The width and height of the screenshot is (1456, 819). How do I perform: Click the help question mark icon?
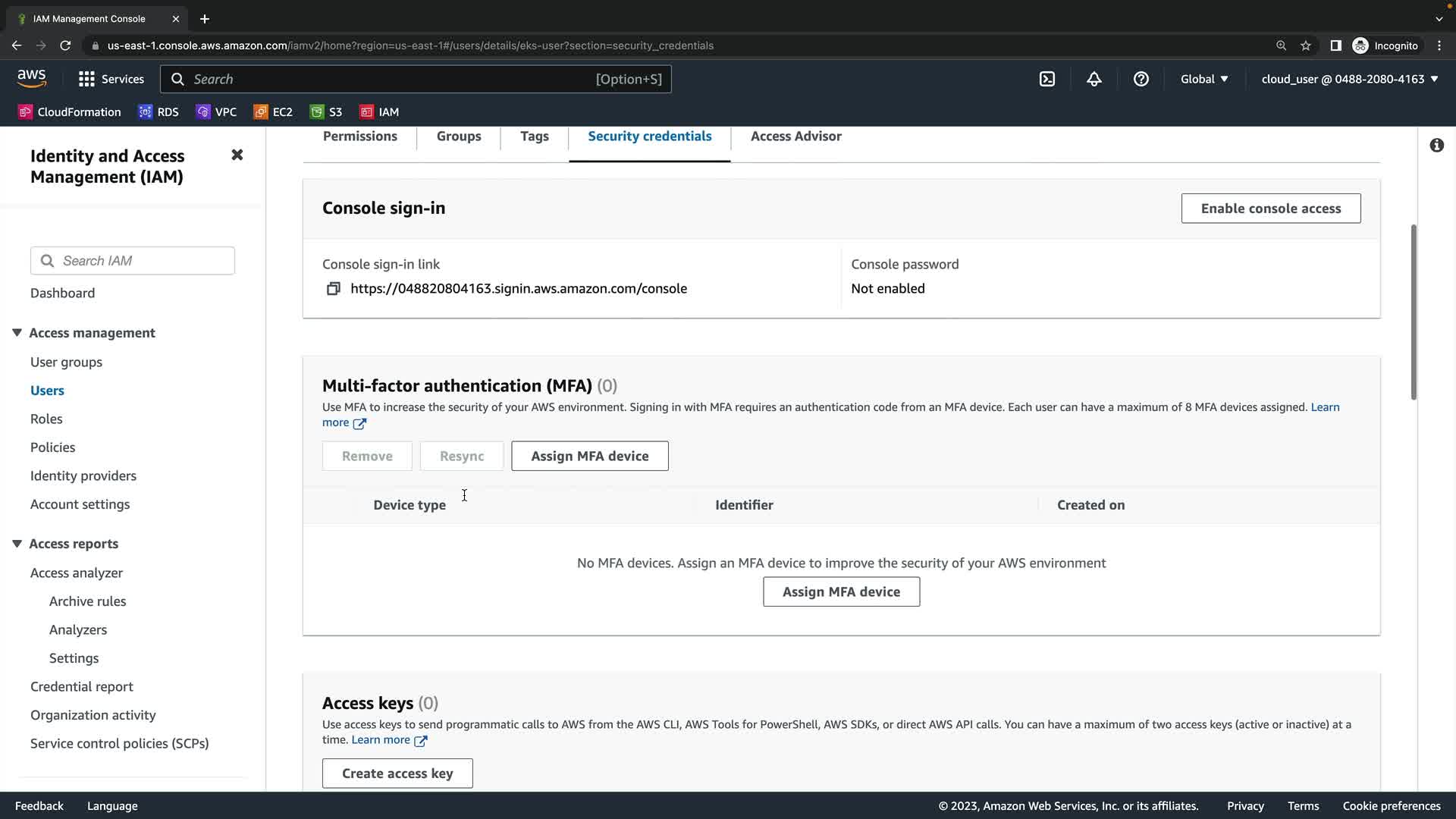tap(1141, 79)
